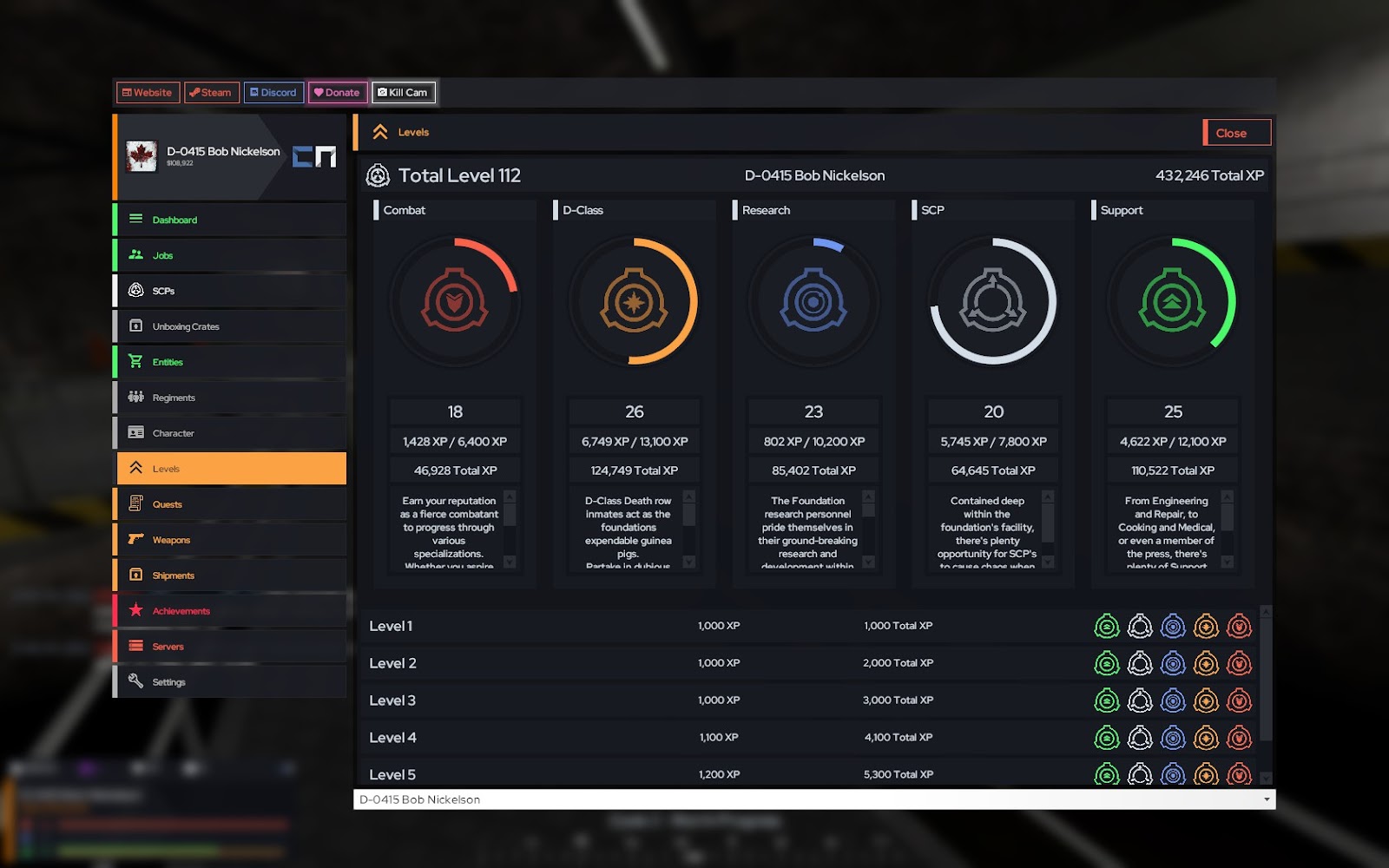
Task: Click the Donate button
Action: click(337, 92)
